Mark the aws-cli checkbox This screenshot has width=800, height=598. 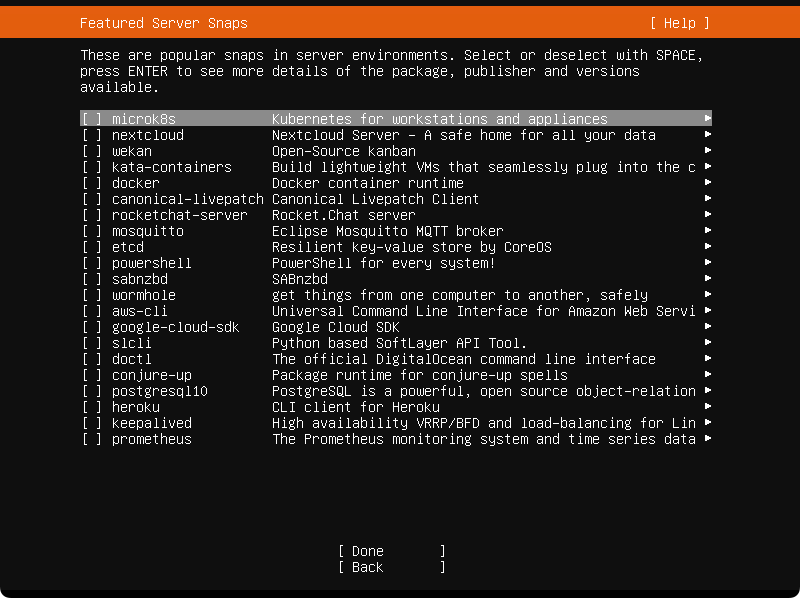coord(92,311)
